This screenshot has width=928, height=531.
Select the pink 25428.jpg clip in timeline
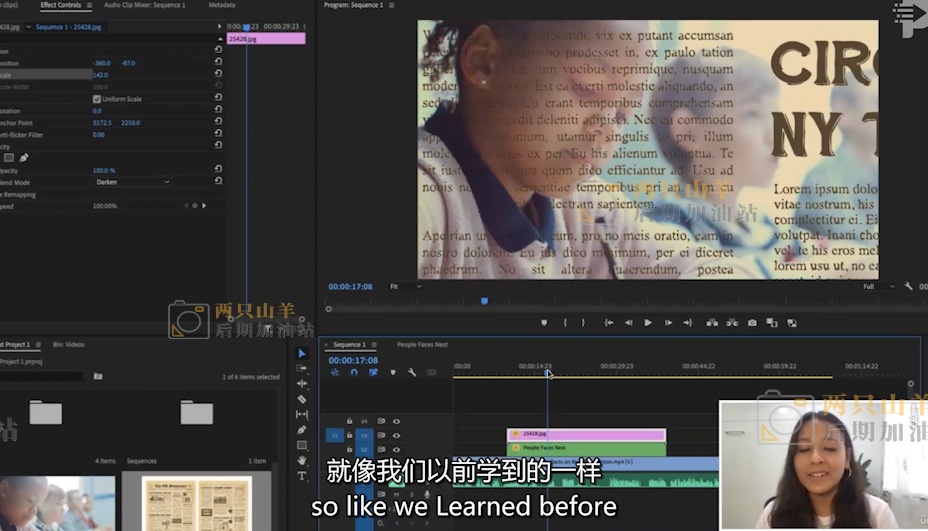coord(585,434)
